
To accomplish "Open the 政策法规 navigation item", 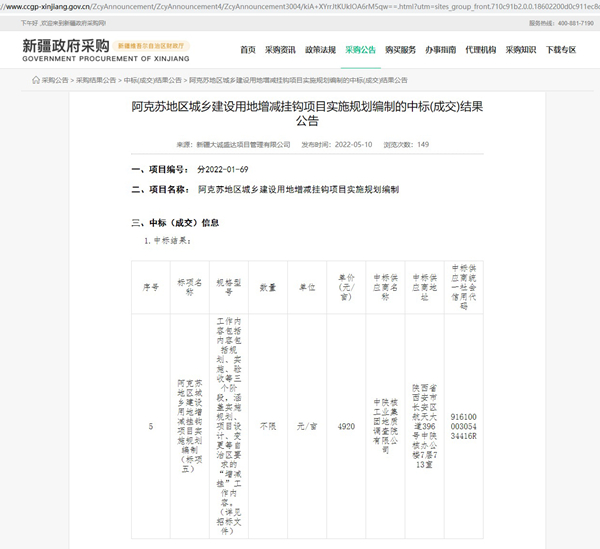I will click(x=320, y=50).
